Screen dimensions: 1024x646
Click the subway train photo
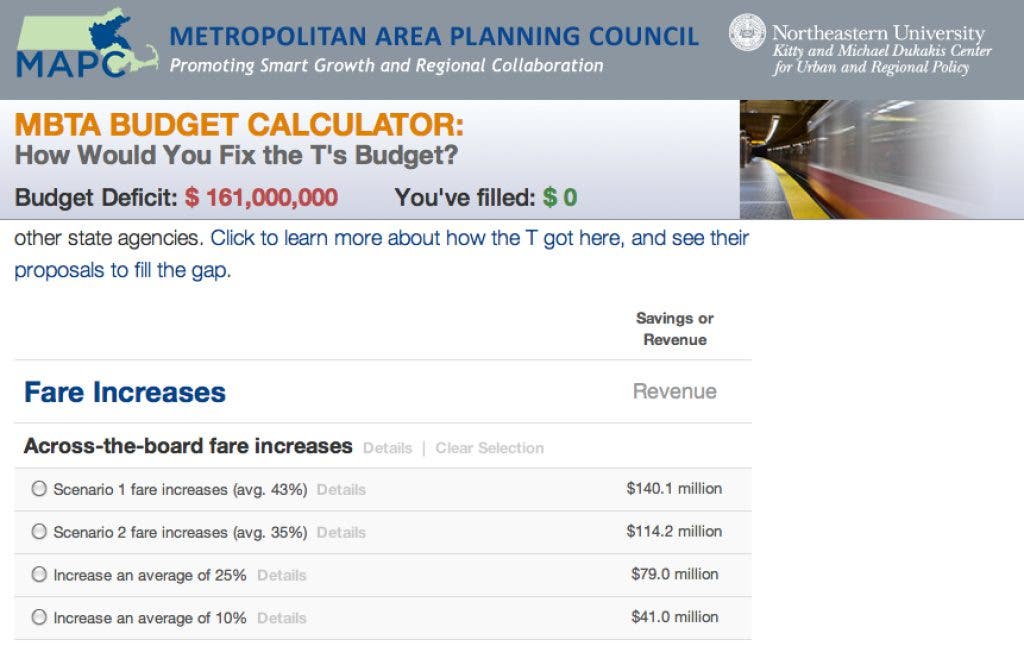point(880,160)
